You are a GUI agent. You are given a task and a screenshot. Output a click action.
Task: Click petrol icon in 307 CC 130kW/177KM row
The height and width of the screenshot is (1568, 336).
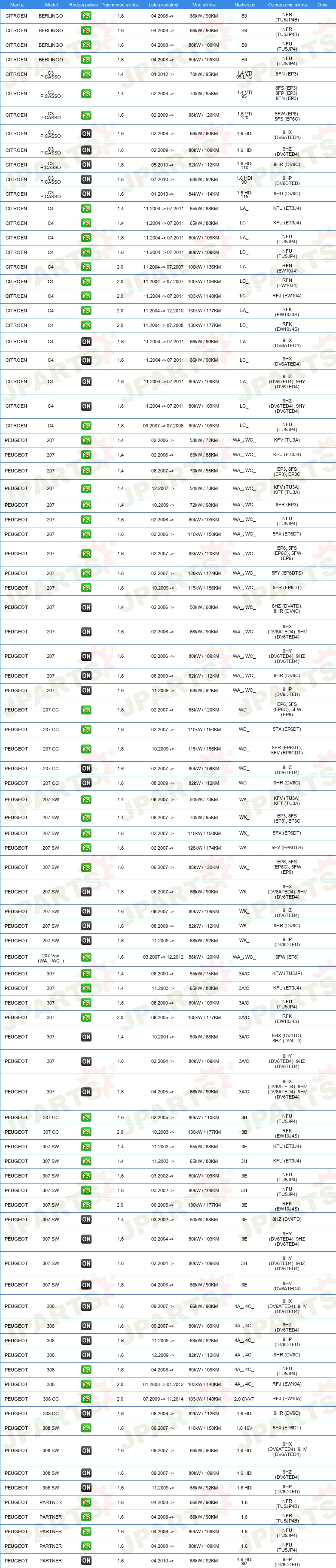pos(86,1133)
